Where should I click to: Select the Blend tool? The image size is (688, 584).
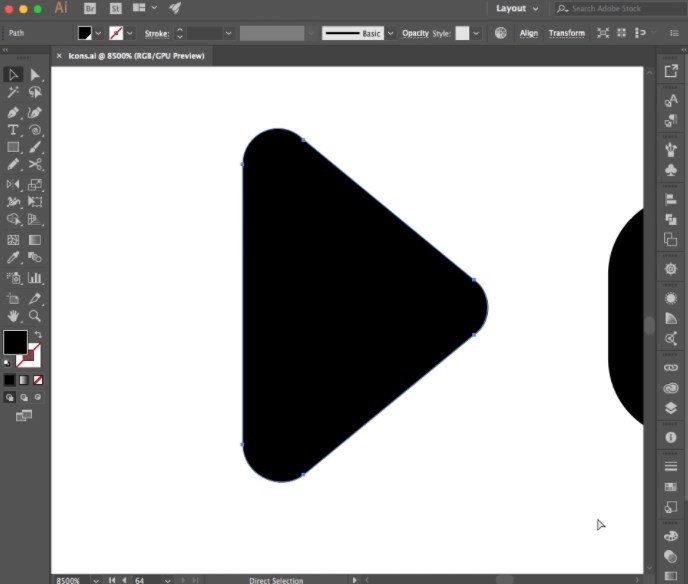click(x=35, y=257)
